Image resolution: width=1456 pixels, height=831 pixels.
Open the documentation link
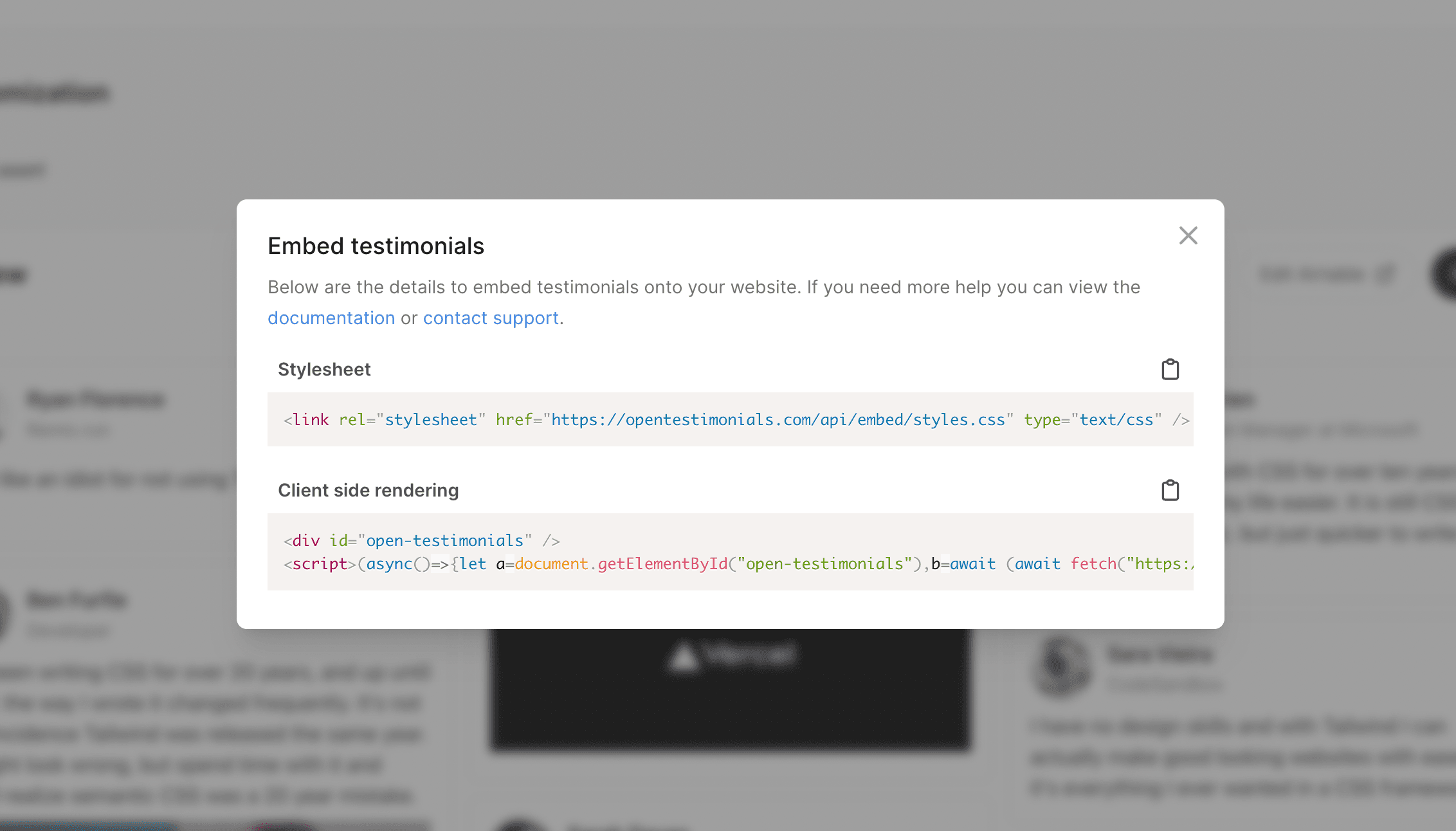pyautogui.click(x=331, y=318)
